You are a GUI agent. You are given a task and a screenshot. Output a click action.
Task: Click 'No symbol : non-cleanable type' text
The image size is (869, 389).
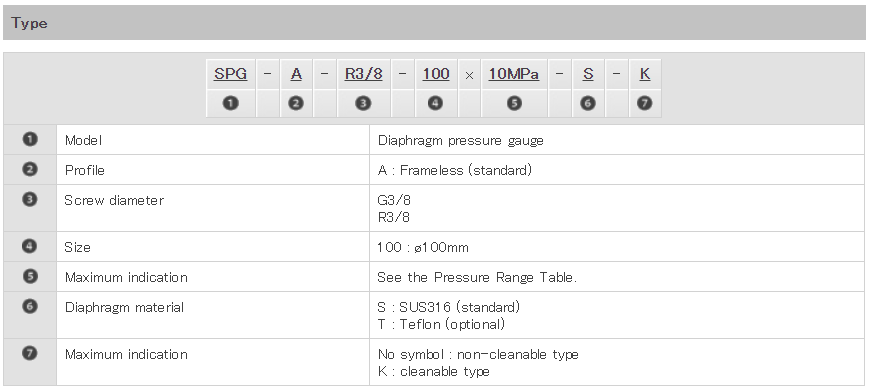pos(478,355)
